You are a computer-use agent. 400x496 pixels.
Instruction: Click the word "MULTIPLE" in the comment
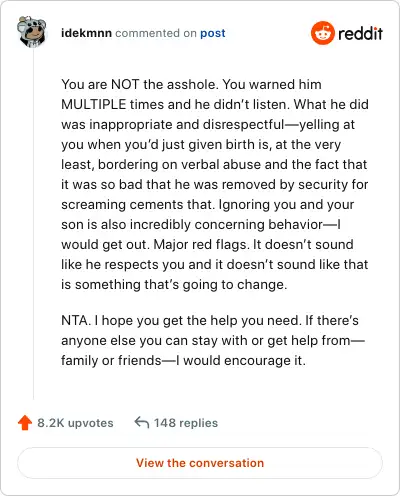(94, 104)
